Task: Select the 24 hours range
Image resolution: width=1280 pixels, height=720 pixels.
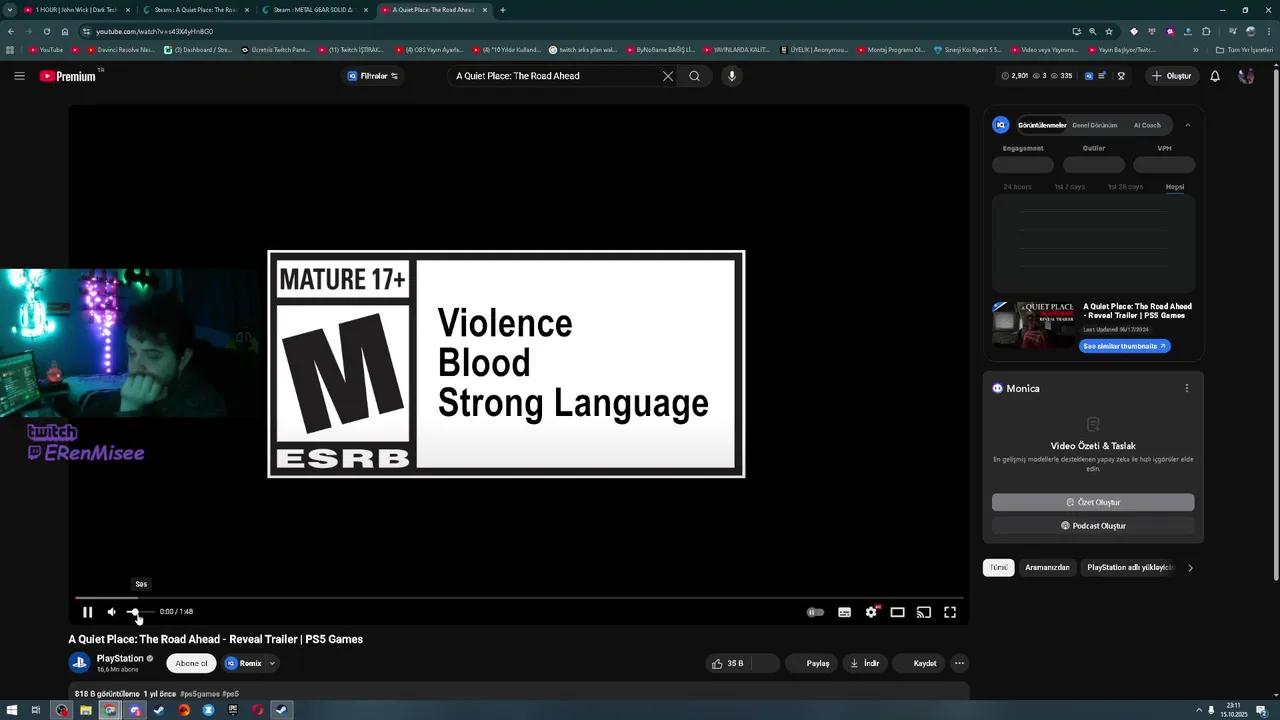Action: [1017, 187]
